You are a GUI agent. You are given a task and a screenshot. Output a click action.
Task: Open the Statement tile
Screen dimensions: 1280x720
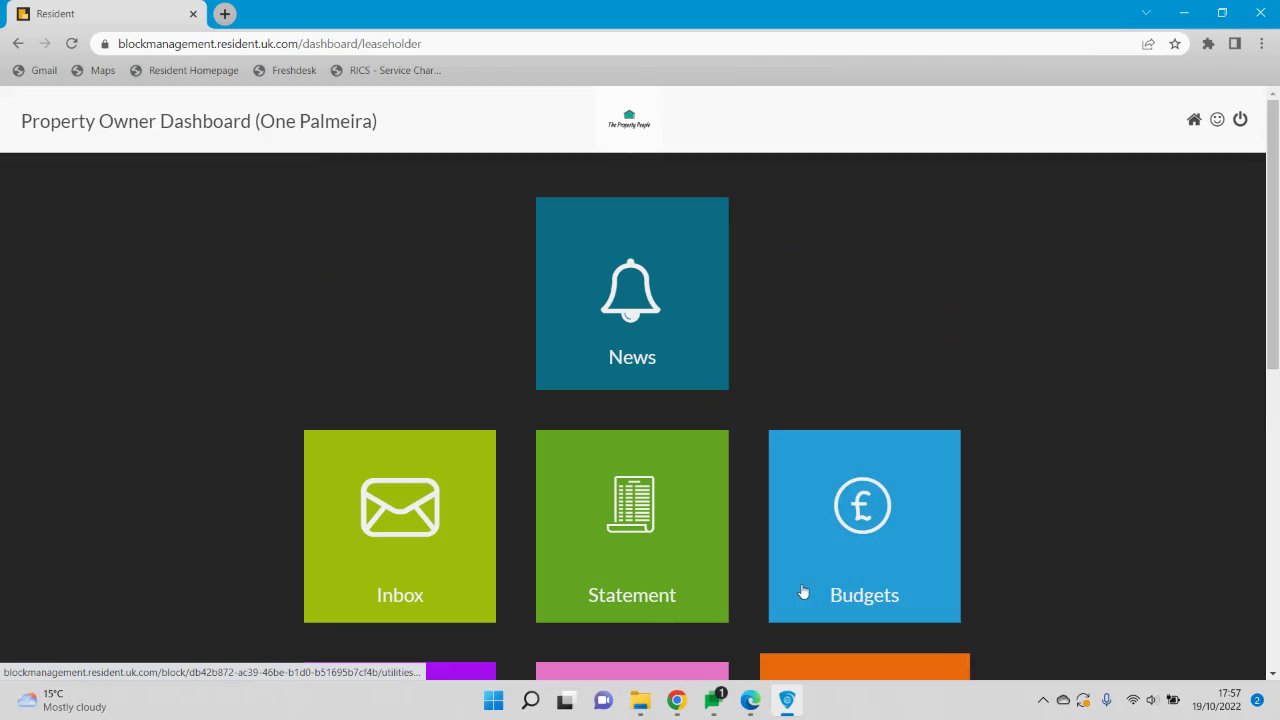click(632, 526)
